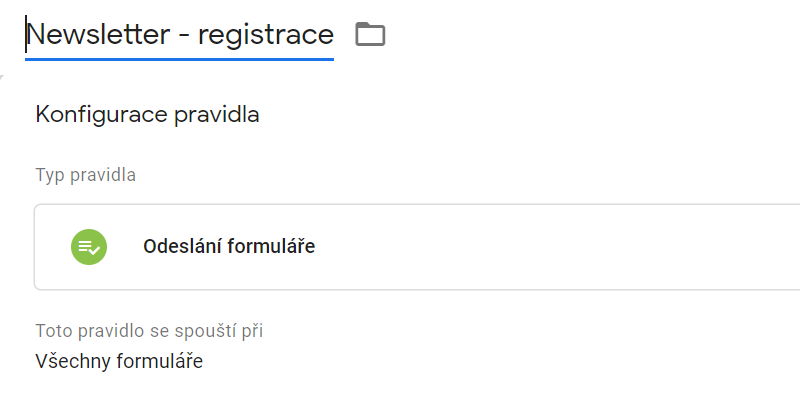Click the green form submission icon
This screenshot has width=800, height=399.
point(89,247)
